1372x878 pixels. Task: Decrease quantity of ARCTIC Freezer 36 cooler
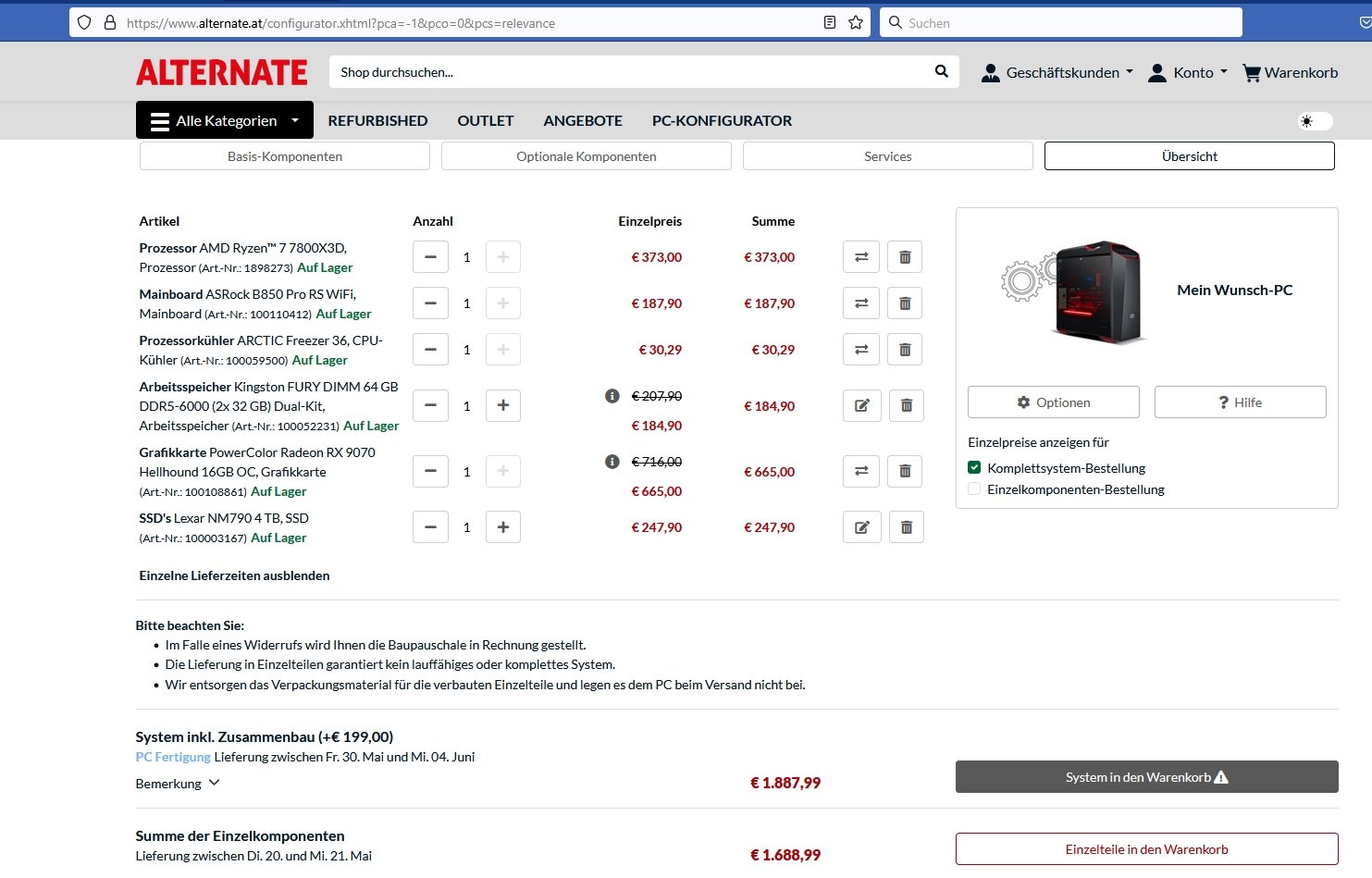pos(430,350)
